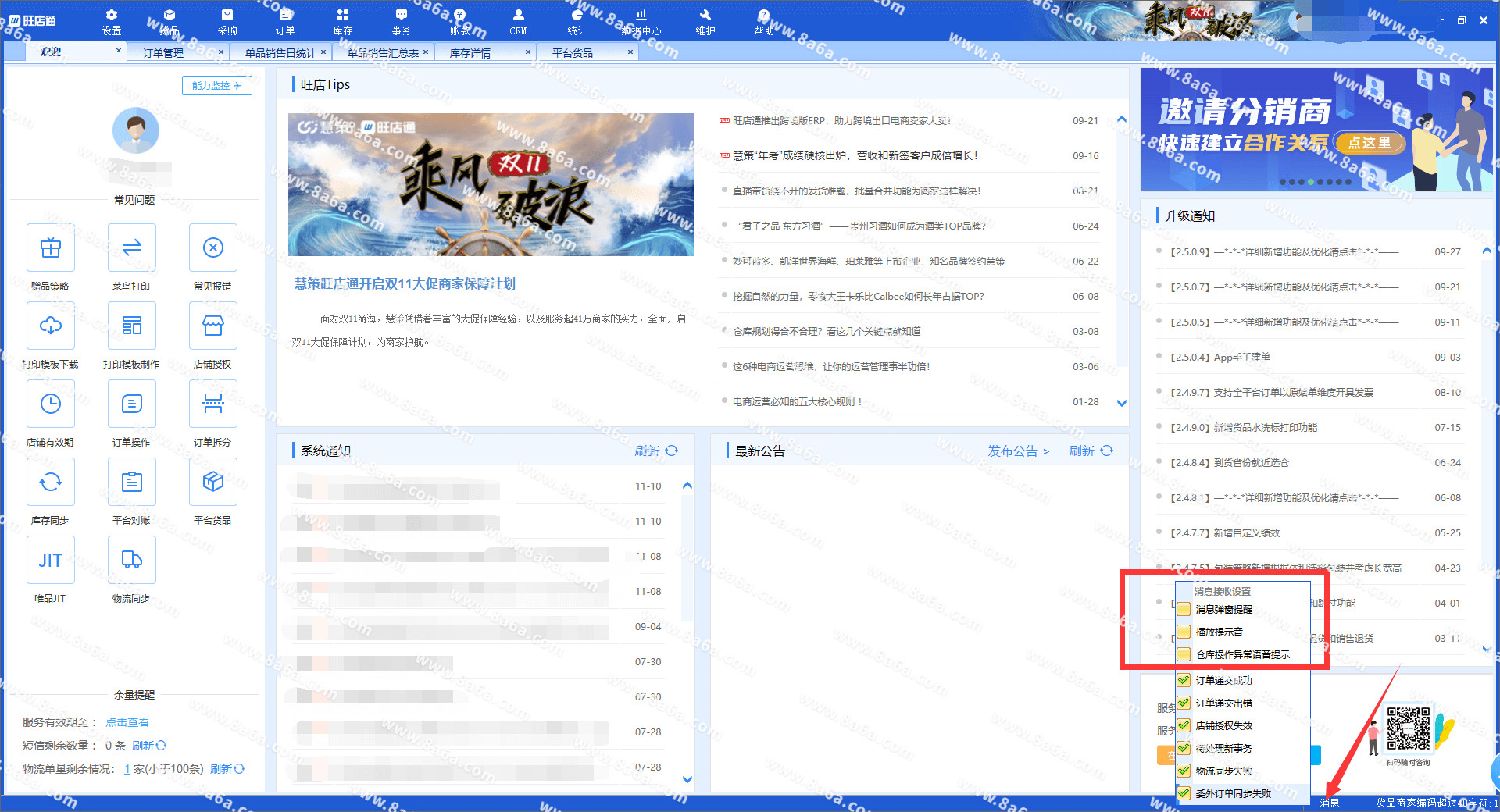Click the 点击查看 service validity link
This screenshot has height=812, width=1500.
pyautogui.click(x=127, y=722)
